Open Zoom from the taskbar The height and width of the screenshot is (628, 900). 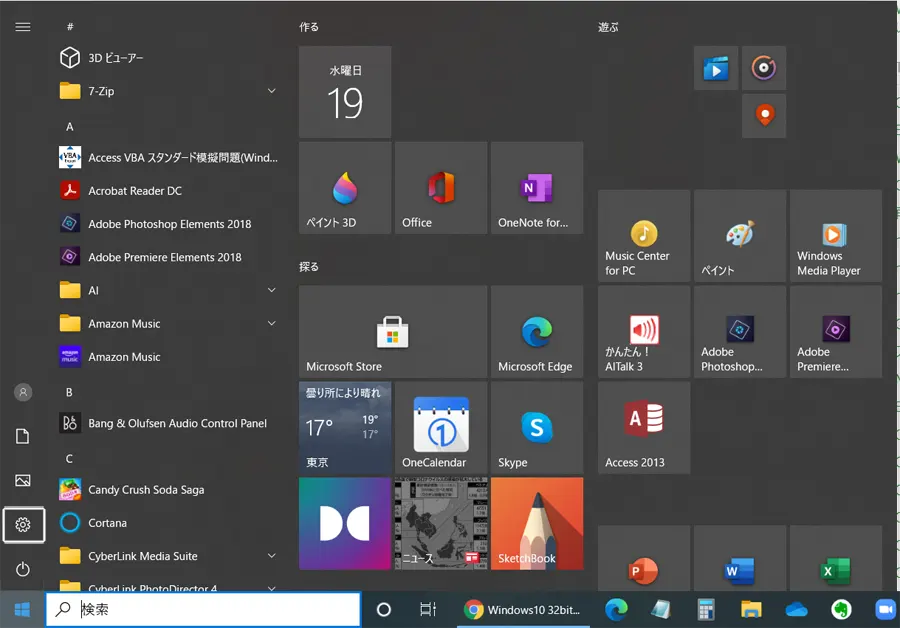[x=885, y=610]
